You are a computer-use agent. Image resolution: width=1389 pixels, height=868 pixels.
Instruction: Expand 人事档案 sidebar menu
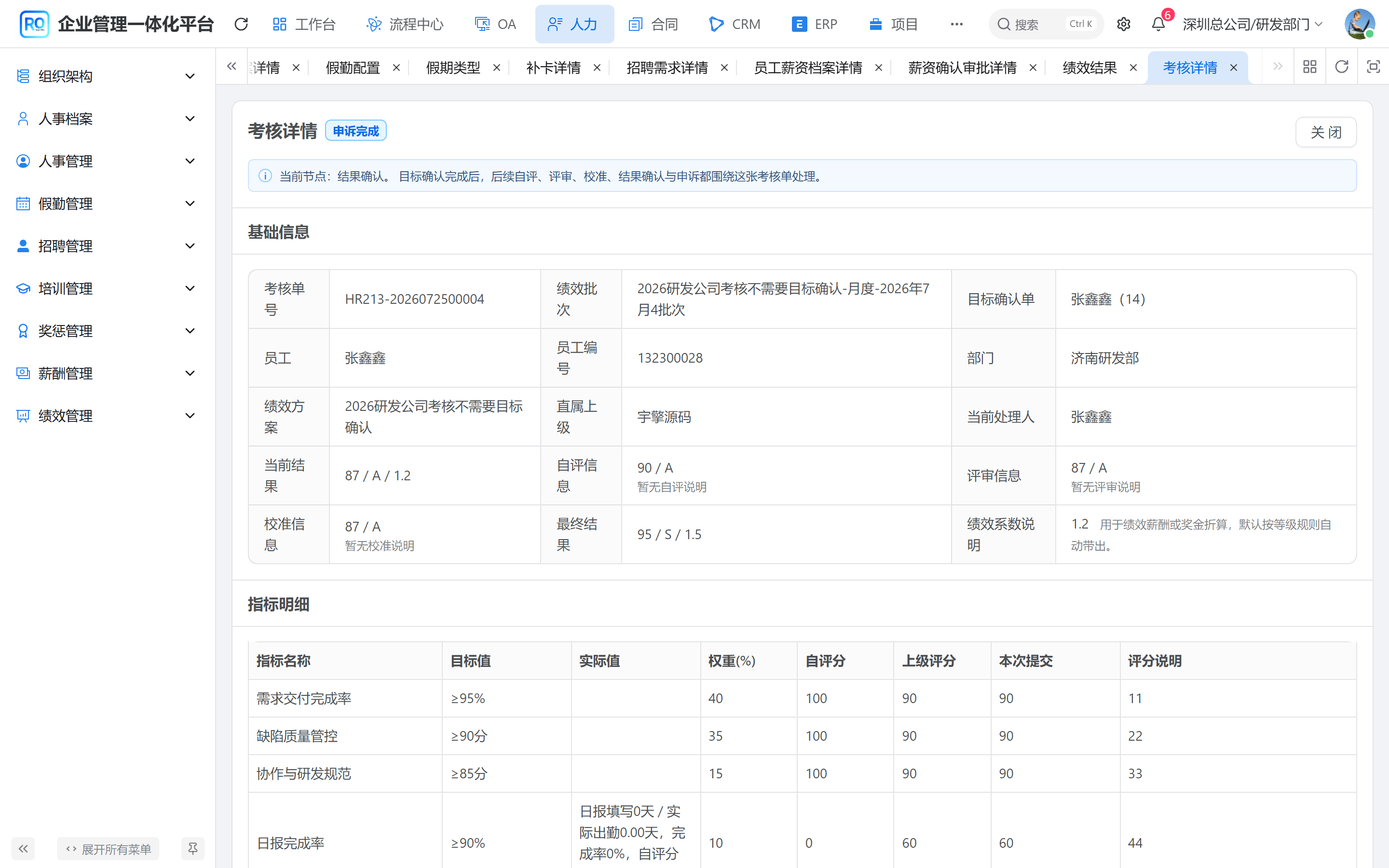tap(107, 118)
